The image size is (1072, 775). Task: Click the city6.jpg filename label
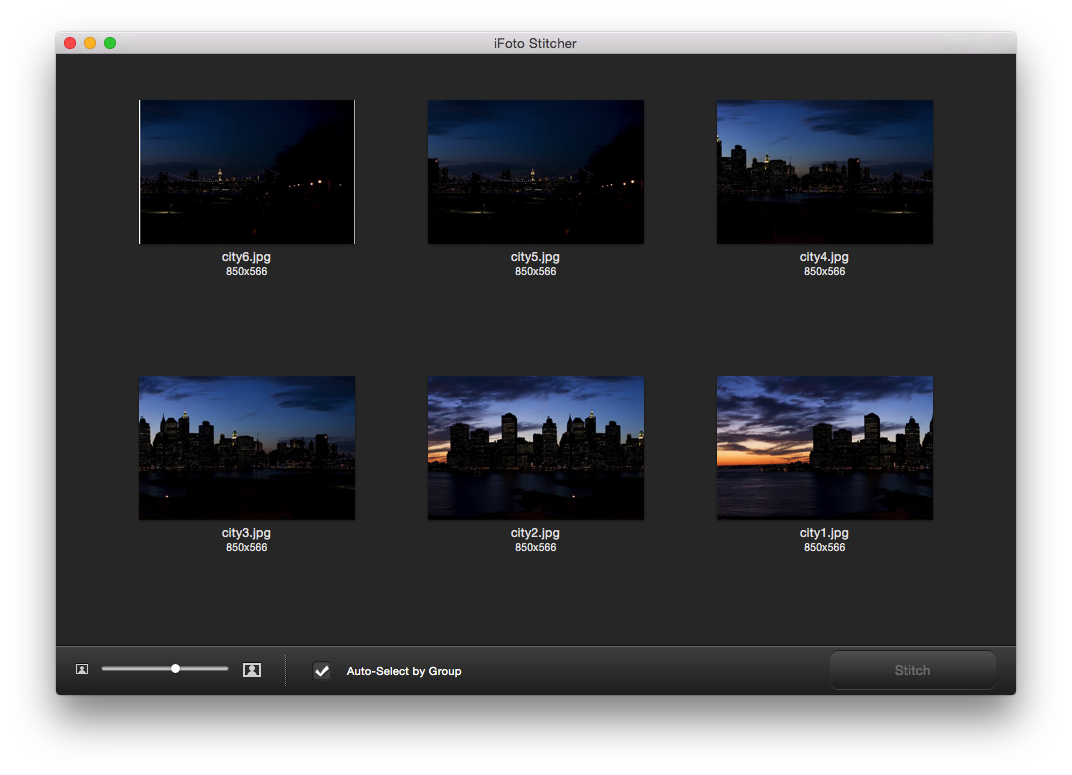(x=246, y=257)
